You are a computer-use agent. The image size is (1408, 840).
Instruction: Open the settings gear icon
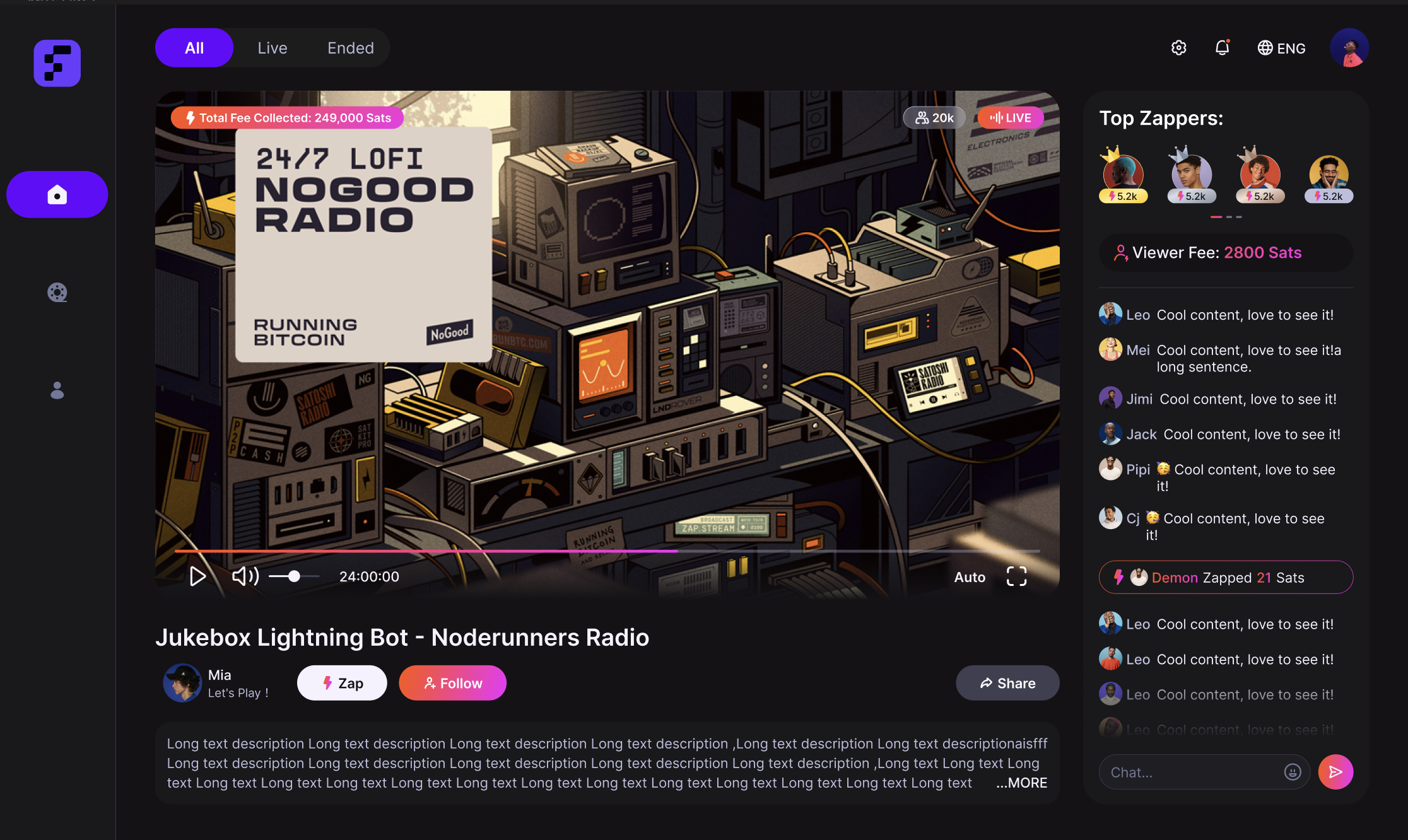pyautogui.click(x=1178, y=48)
